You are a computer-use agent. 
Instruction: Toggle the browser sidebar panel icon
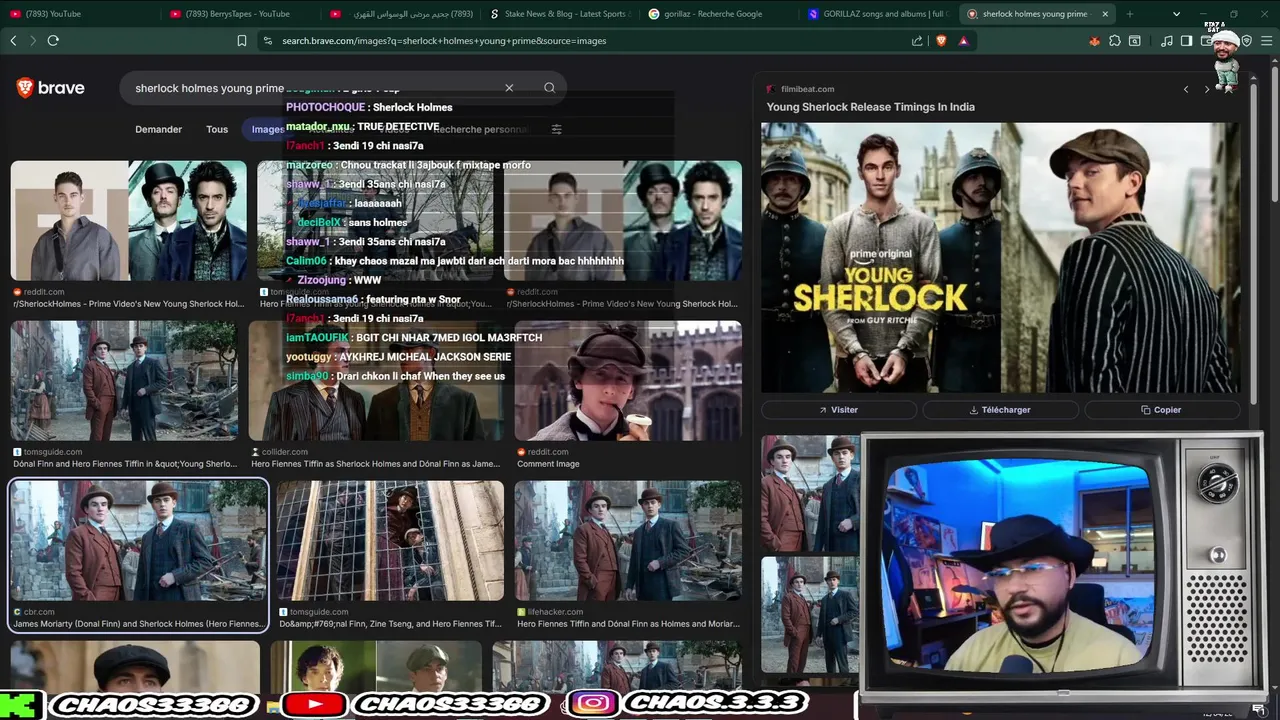click(x=1186, y=41)
